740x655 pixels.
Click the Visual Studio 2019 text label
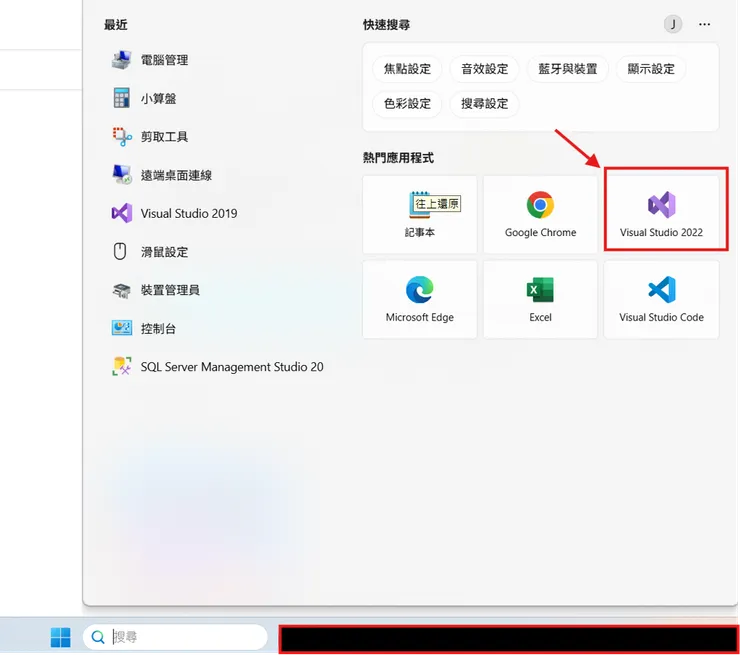(x=189, y=213)
